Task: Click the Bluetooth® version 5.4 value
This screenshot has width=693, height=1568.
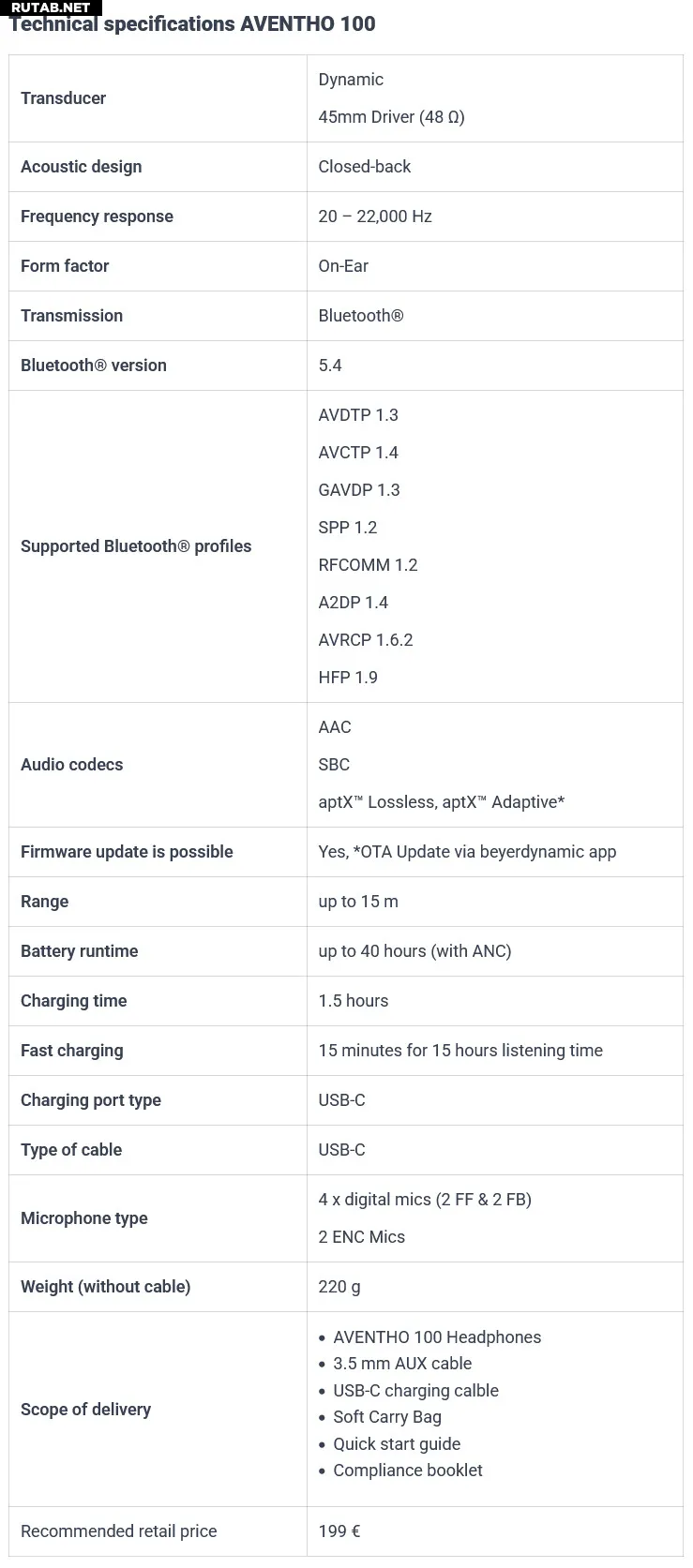Action: [x=330, y=366]
